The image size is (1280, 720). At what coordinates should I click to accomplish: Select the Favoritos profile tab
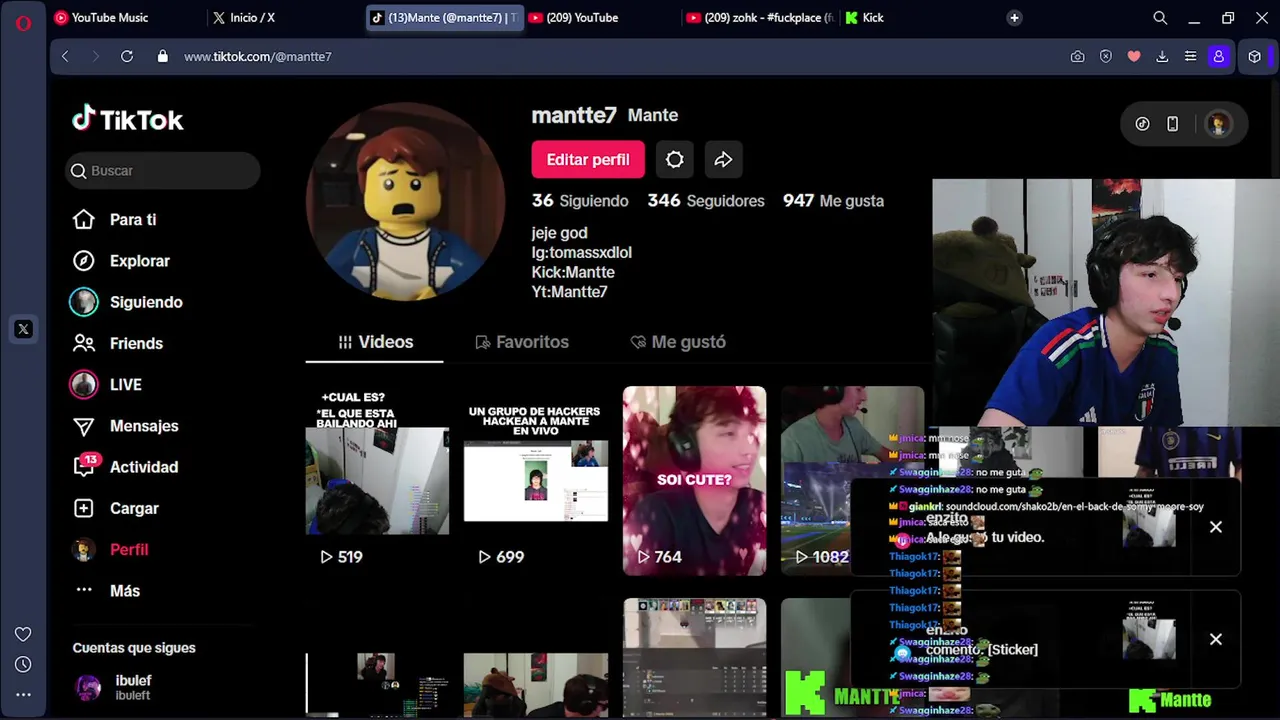point(521,342)
